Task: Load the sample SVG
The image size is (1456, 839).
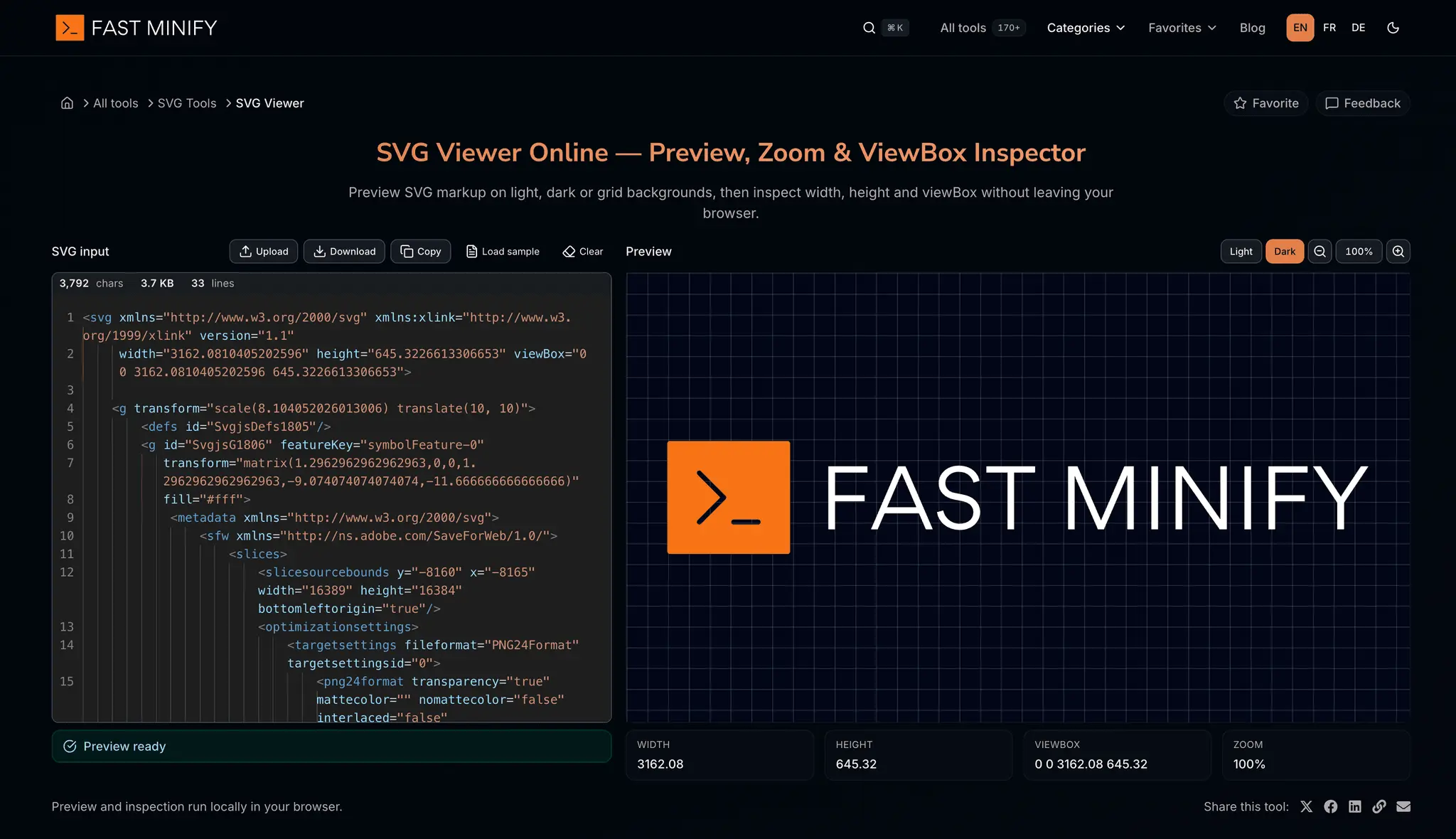Action: [503, 251]
